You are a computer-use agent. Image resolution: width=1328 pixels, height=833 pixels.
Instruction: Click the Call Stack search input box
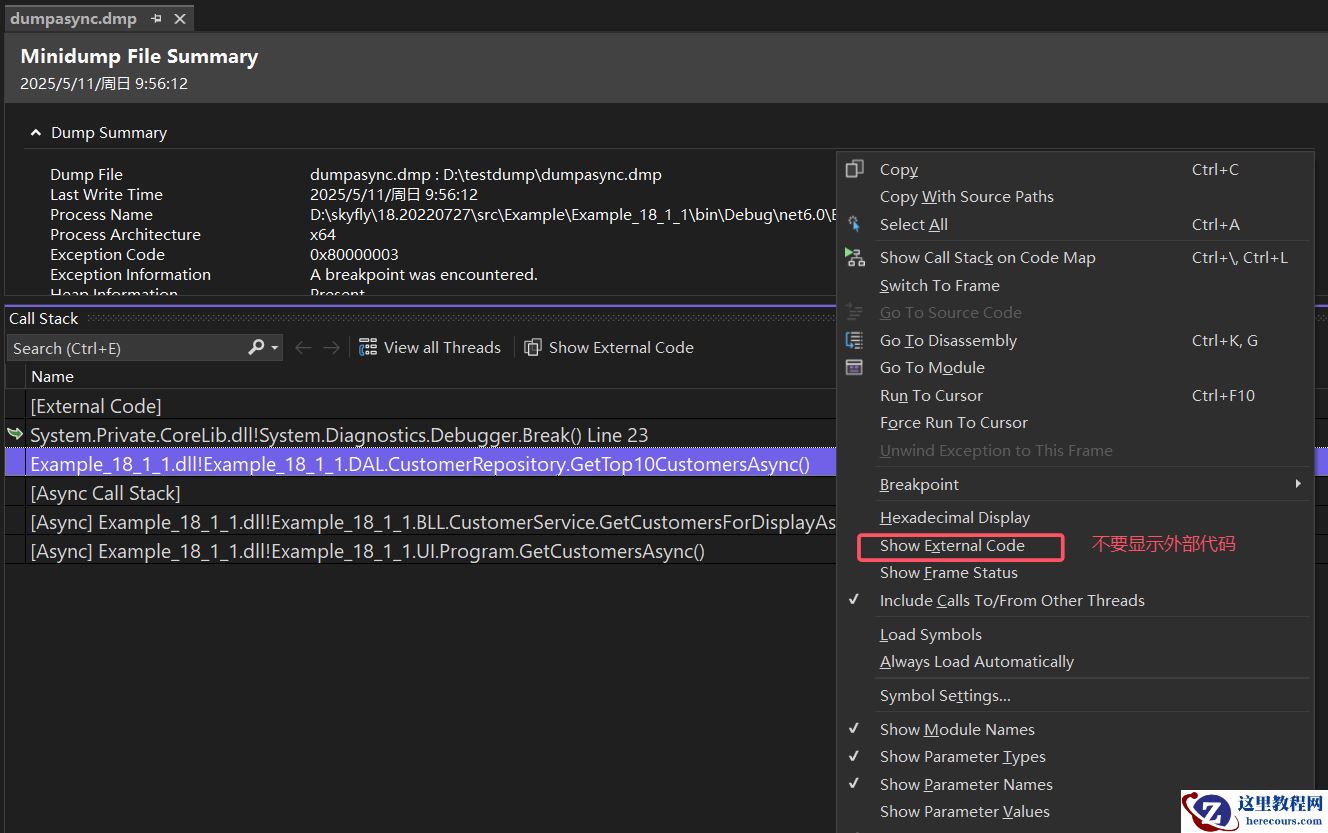tap(125, 348)
